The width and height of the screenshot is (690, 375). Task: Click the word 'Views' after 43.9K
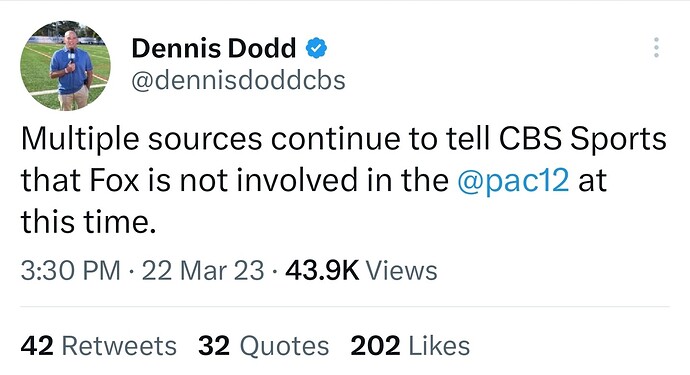point(402,270)
